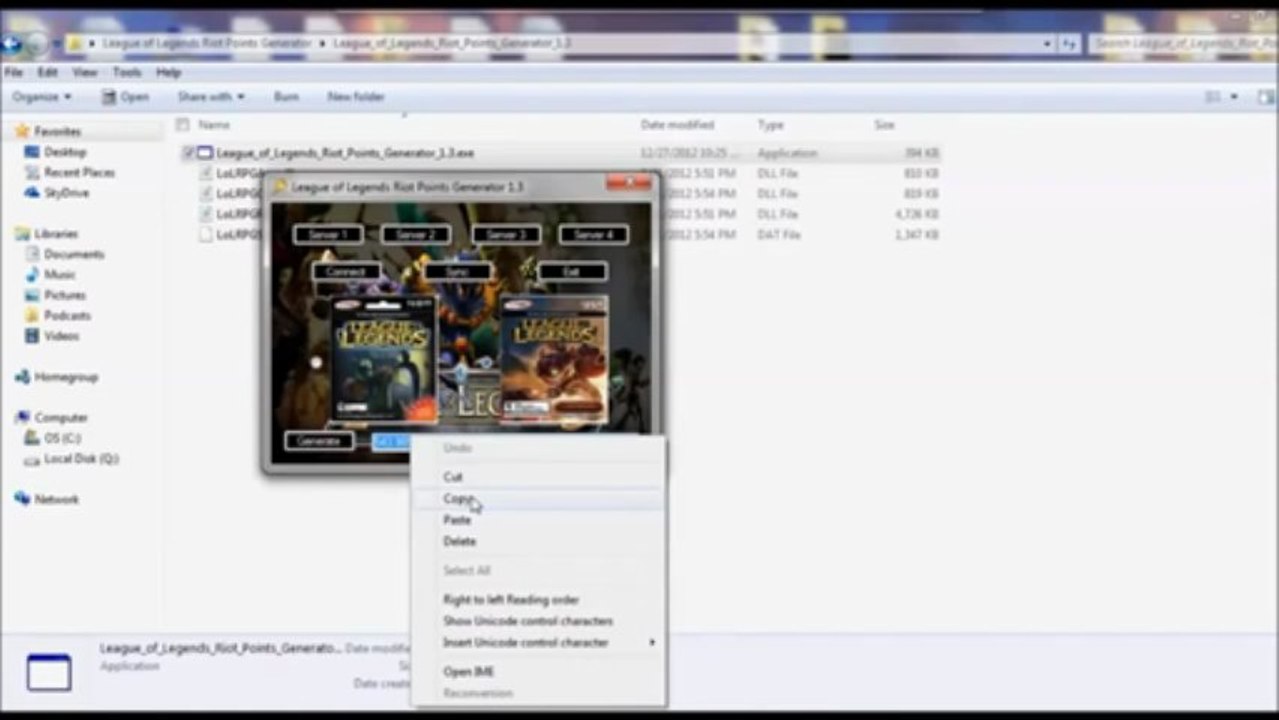This screenshot has width=1279, height=720.
Task: Click the Explorer Back navigation arrow
Action: coord(11,43)
